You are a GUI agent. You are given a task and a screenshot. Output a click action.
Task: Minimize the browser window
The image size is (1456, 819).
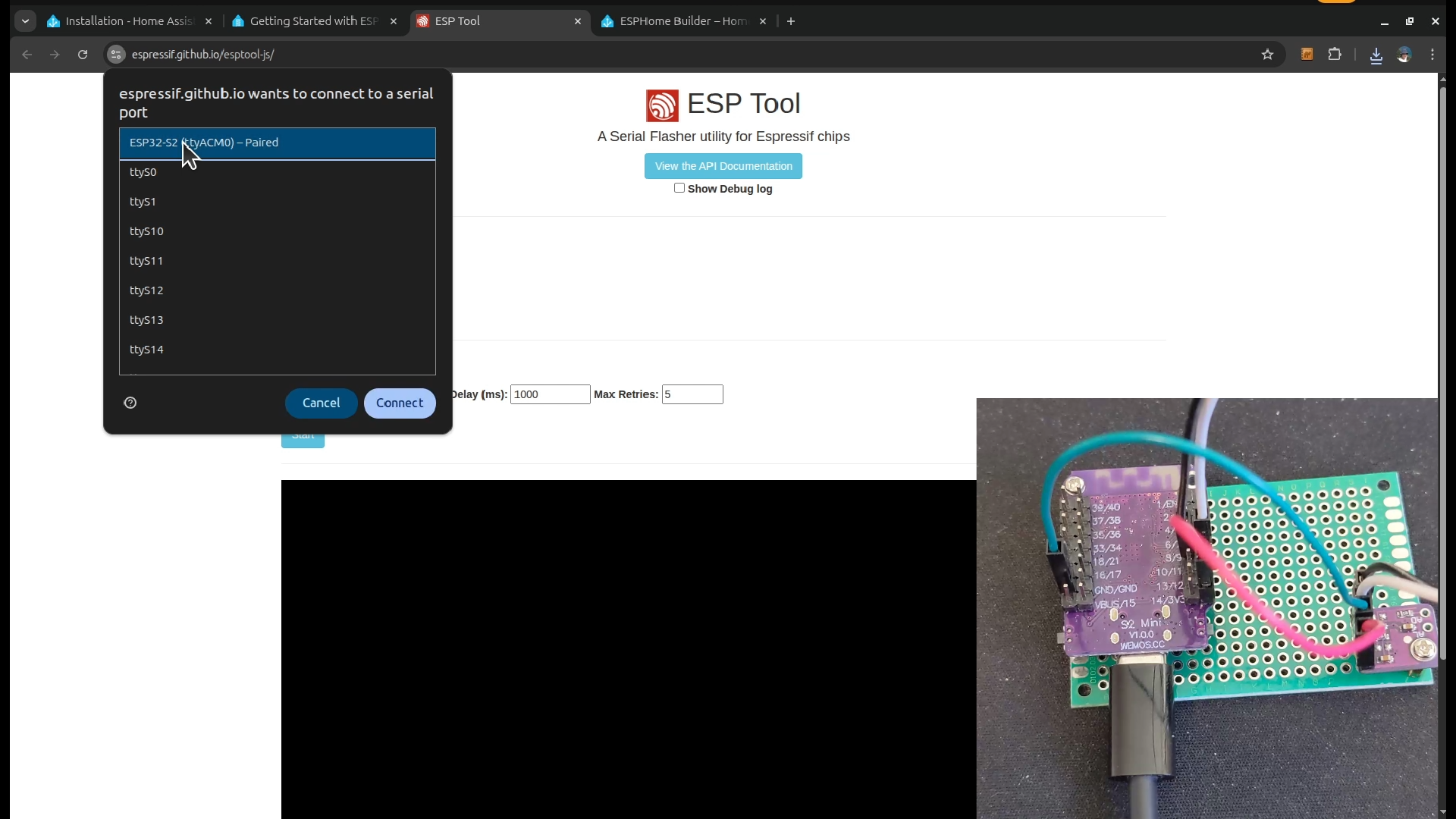pos(1385,21)
